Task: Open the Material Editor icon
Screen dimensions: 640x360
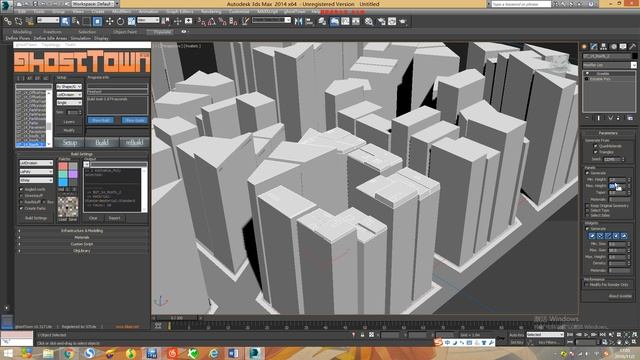Action: point(369,21)
